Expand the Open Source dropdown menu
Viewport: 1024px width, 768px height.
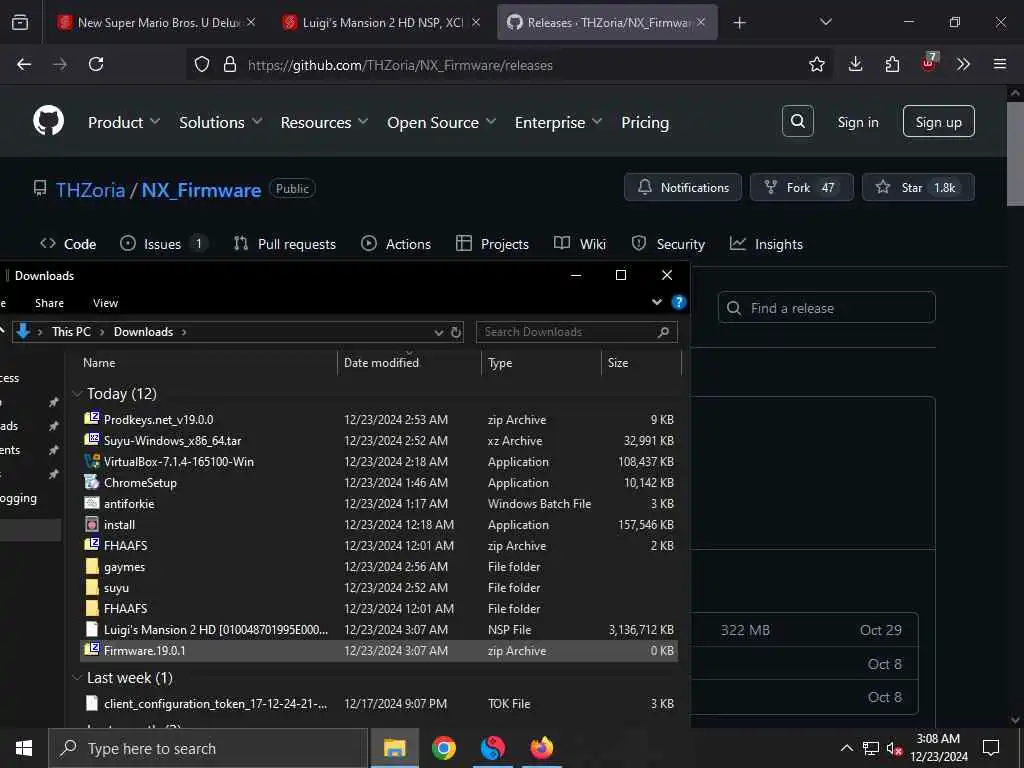[441, 122]
